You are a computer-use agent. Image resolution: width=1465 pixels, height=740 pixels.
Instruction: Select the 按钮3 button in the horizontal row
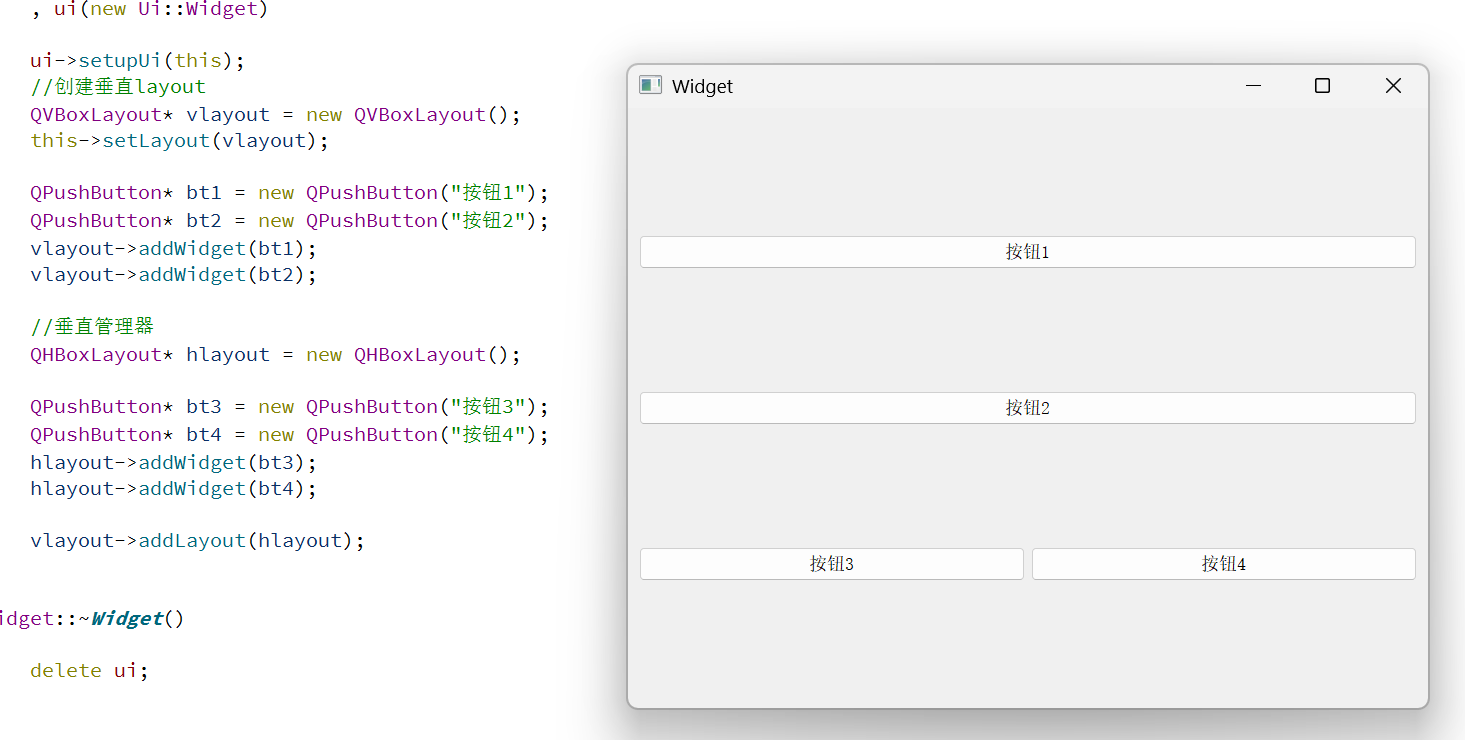[831, 564]
